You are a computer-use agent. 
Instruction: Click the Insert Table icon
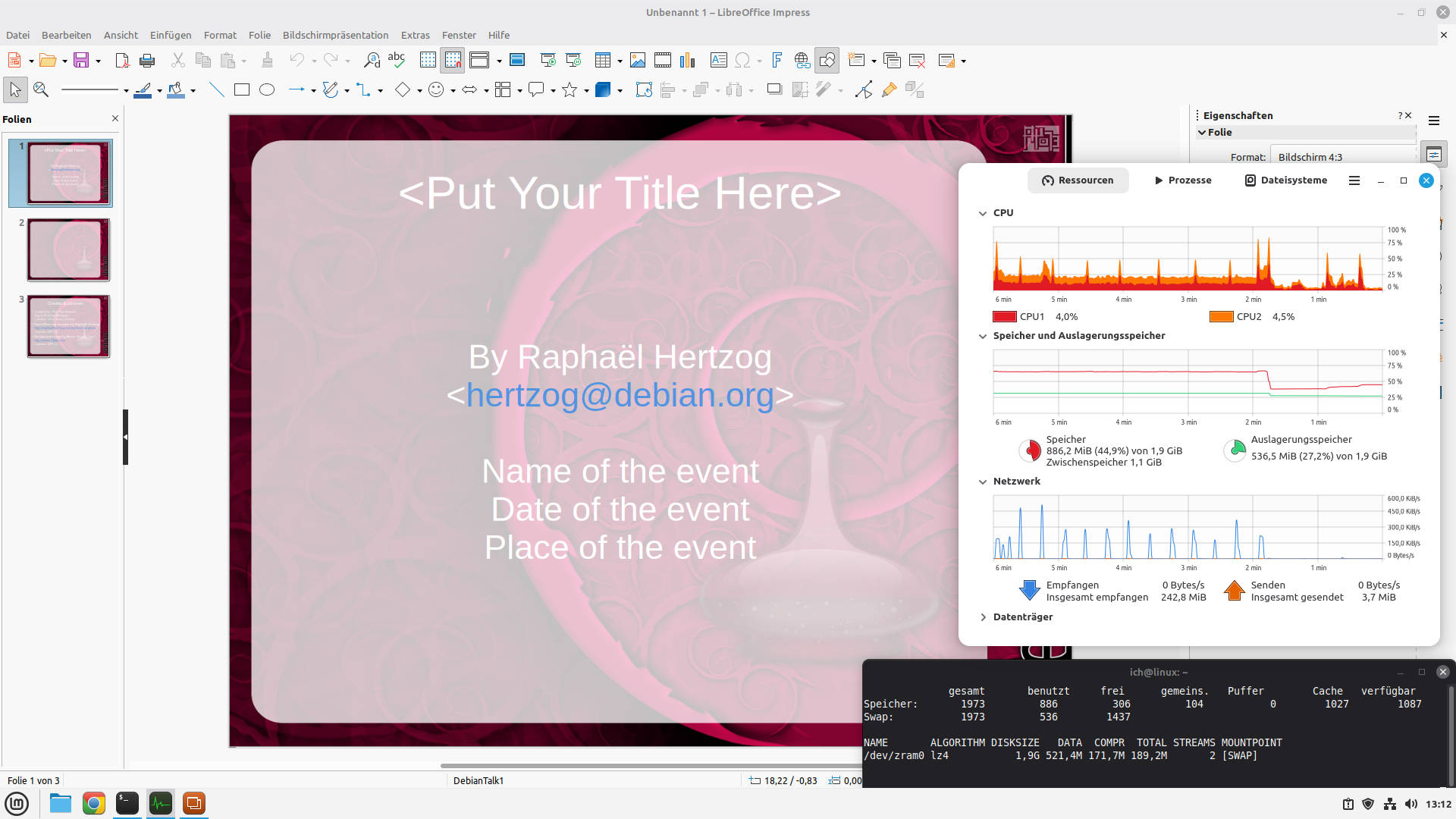603,61
